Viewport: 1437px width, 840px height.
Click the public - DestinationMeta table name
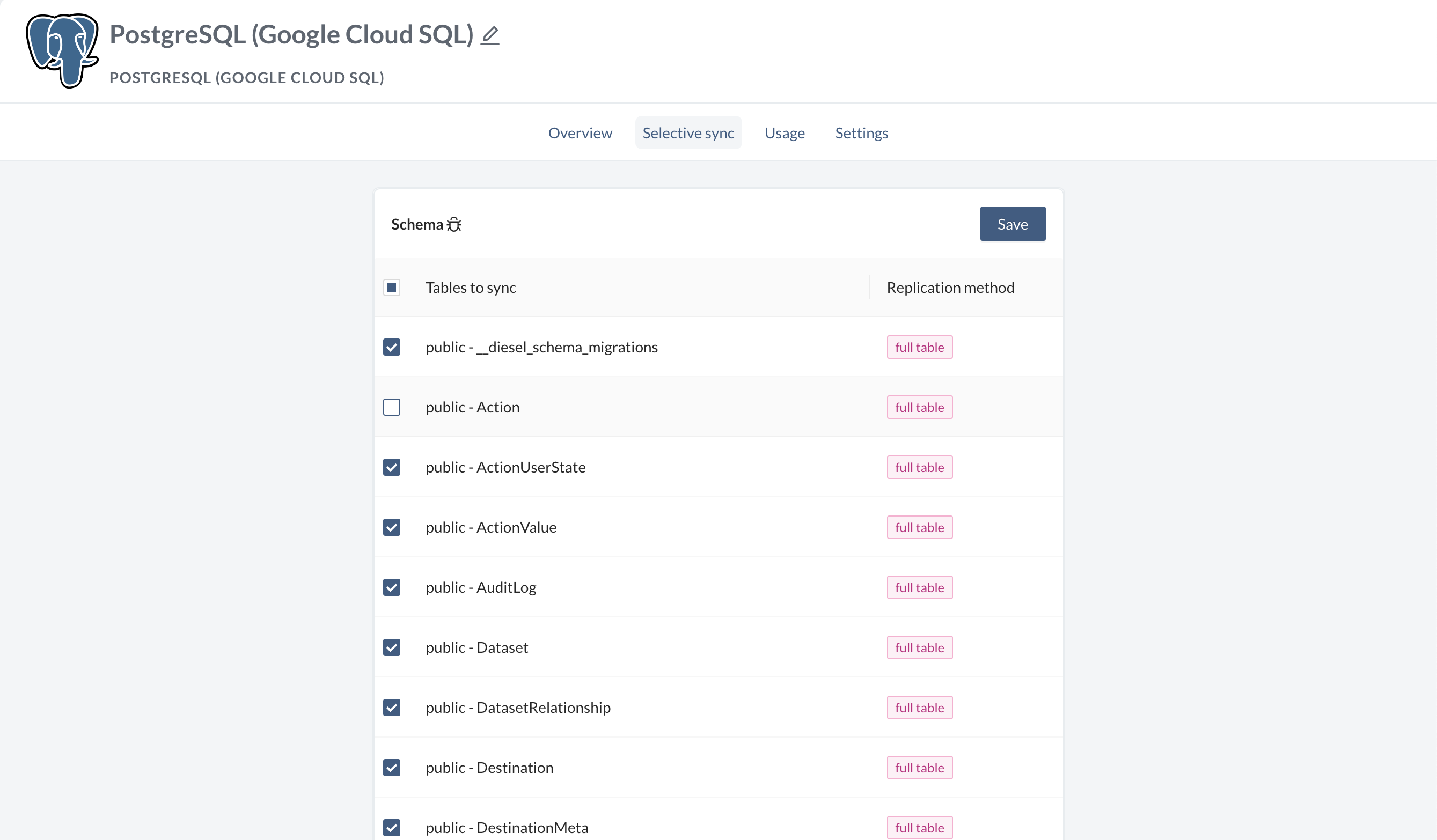click(507, 828)
